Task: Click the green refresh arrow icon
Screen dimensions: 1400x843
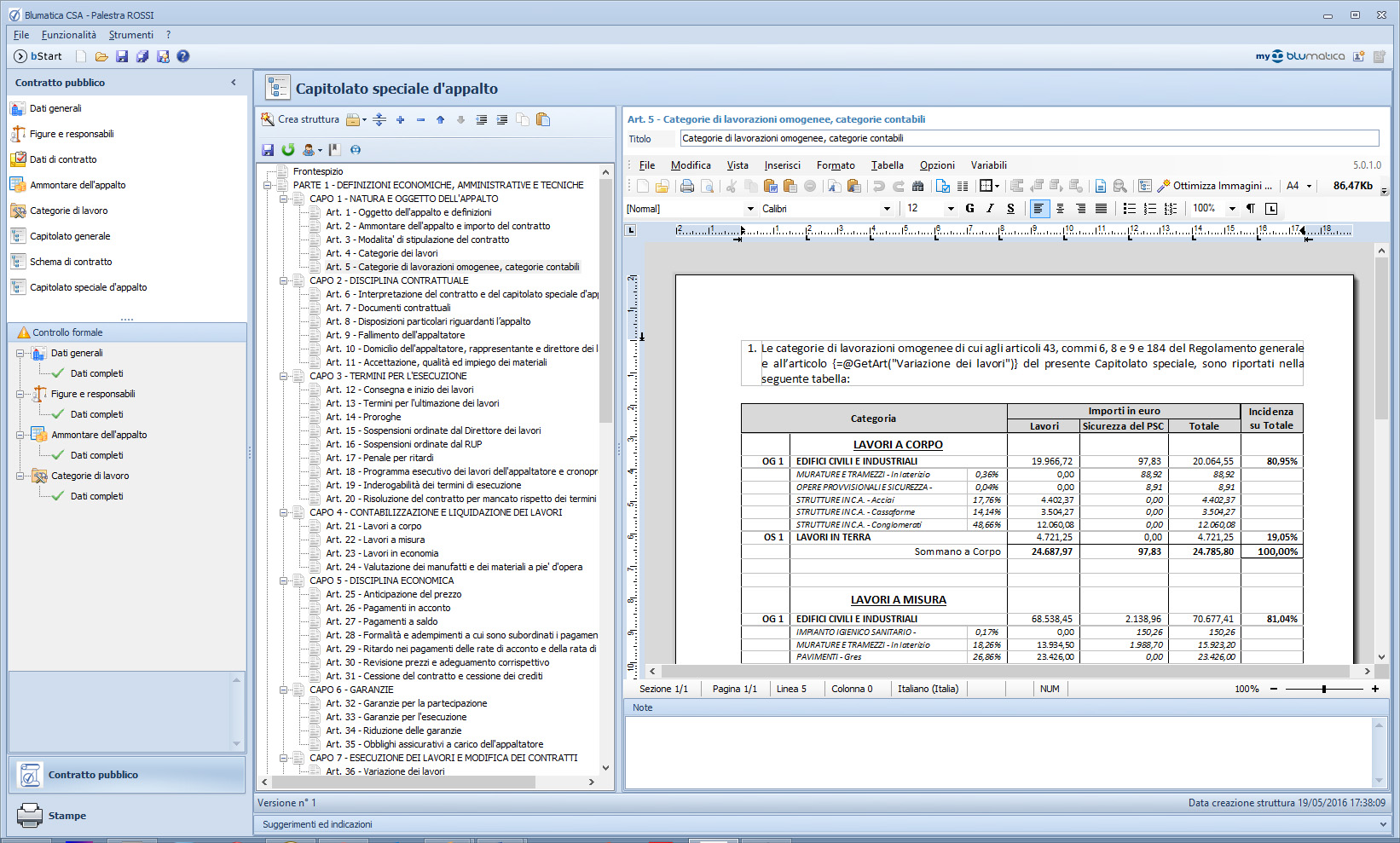Action: pyautogui.click(x=288, y=150)
